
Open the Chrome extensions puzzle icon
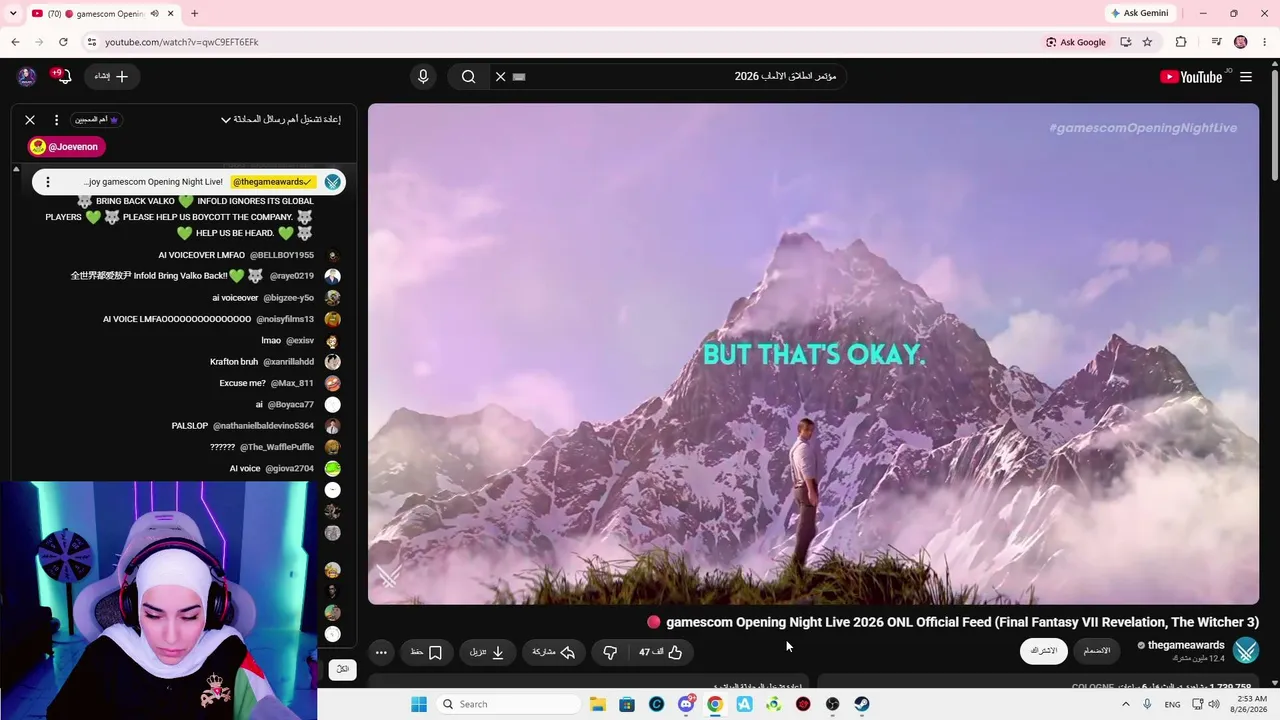[1181, 42]
